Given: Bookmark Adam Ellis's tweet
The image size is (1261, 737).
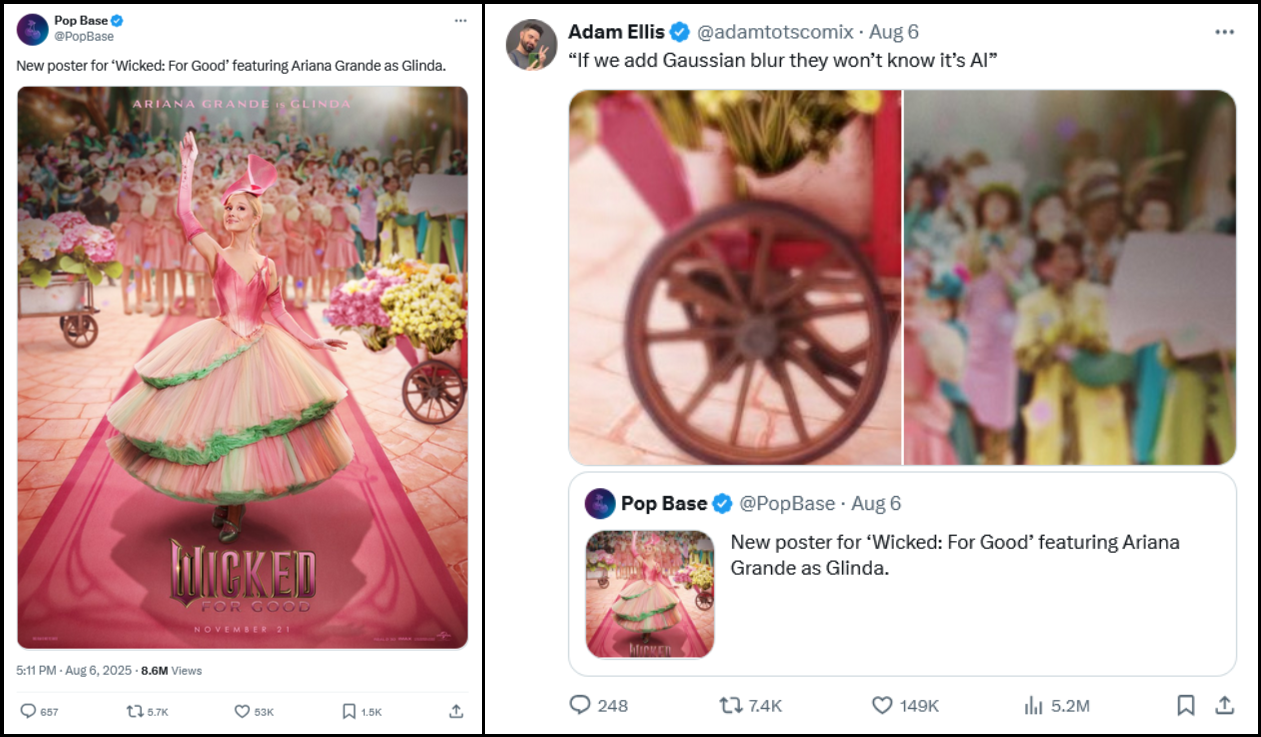Looking at the screenshot, I should (x=1186, y=705).
